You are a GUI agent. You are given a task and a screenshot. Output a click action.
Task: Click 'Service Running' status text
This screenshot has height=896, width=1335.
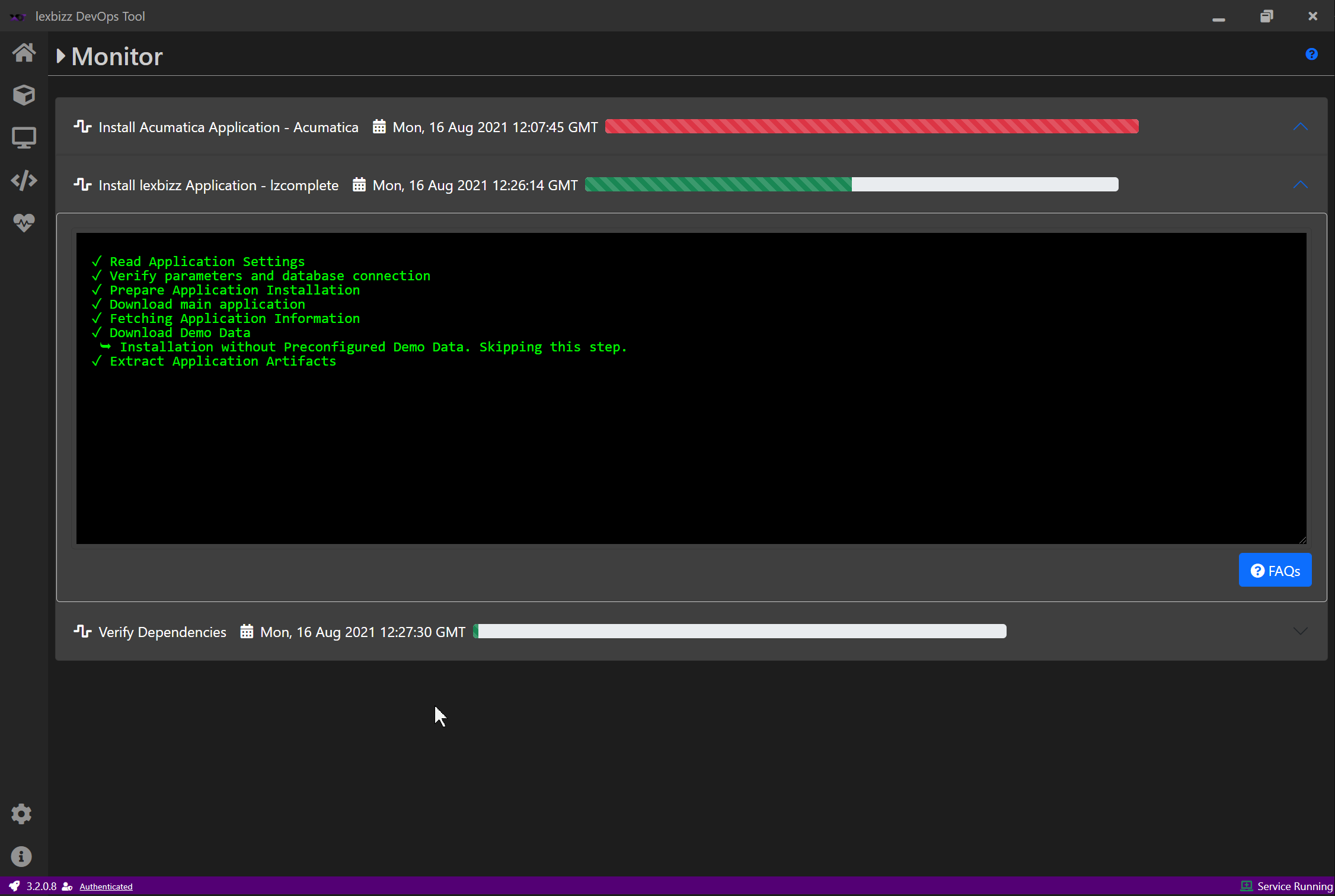pos(1295,887)
